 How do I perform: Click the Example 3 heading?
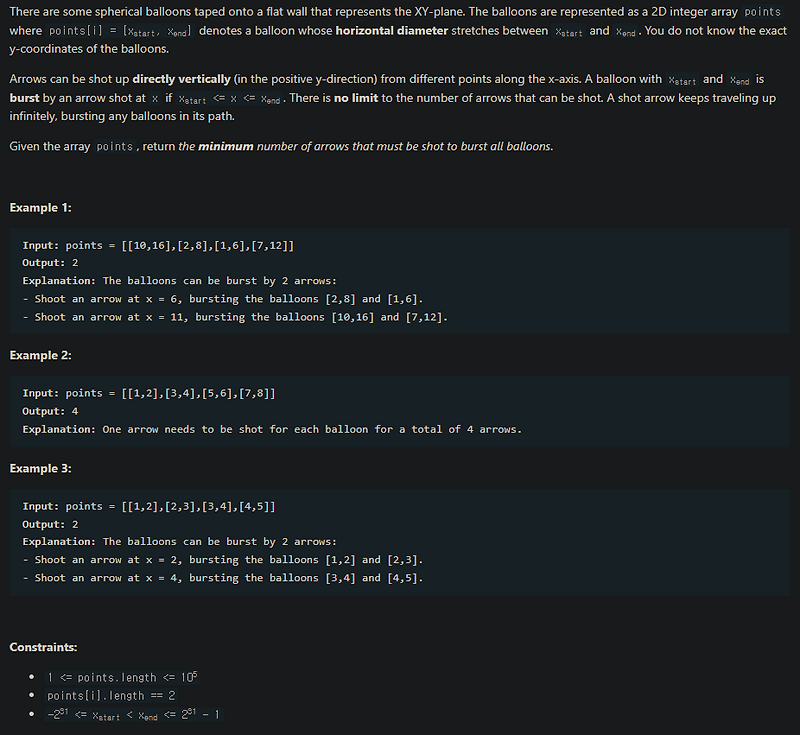tap(40, 468)
